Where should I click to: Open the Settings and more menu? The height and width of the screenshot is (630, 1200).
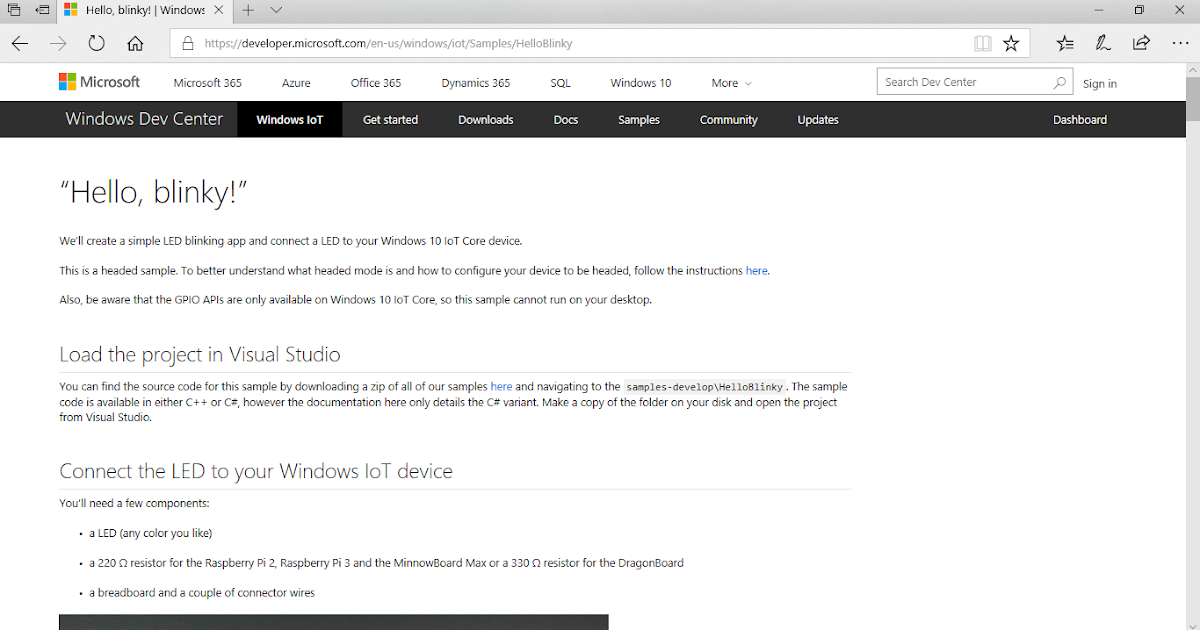point(1181,43)
